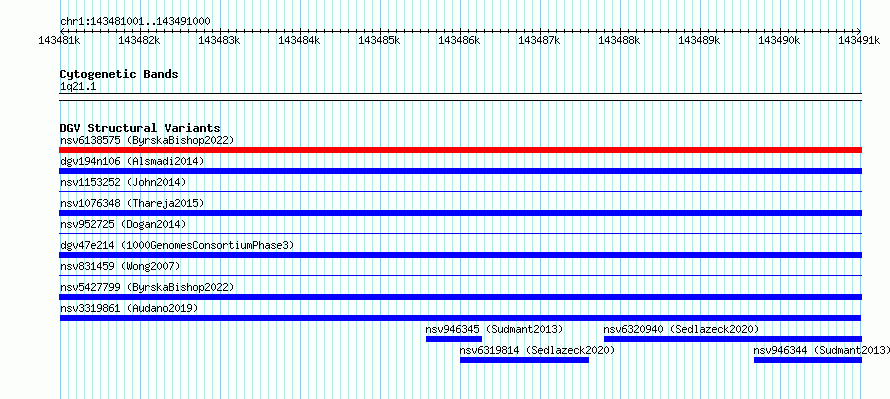Click thin nsv952725 variant line
Image resolution: width=890 pixels, height=399 pixels.
pos(460,234)
